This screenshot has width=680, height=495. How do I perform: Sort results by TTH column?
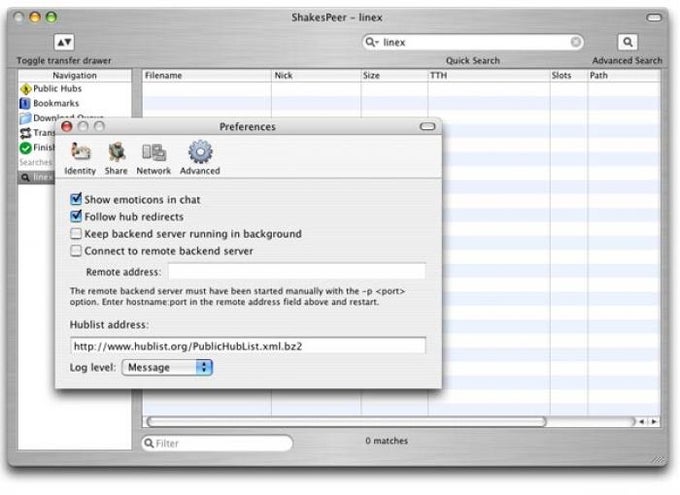click(x=489, y=75)
